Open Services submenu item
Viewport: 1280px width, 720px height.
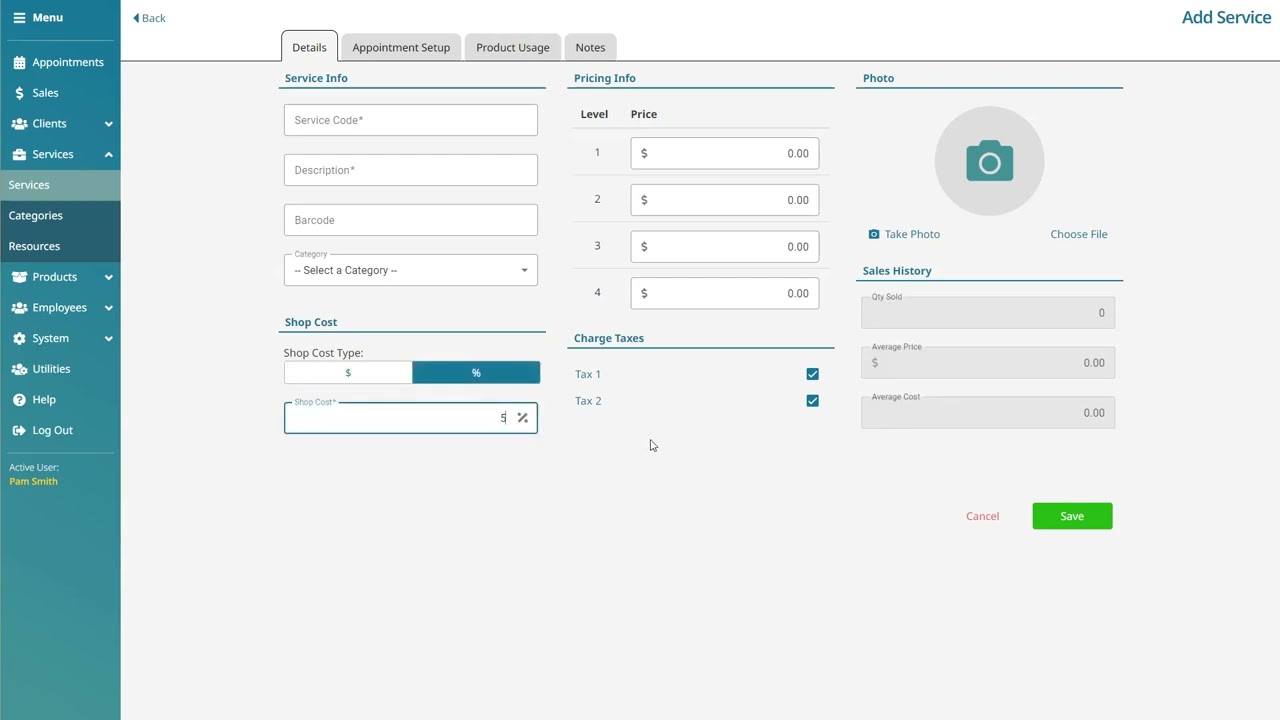60,185
